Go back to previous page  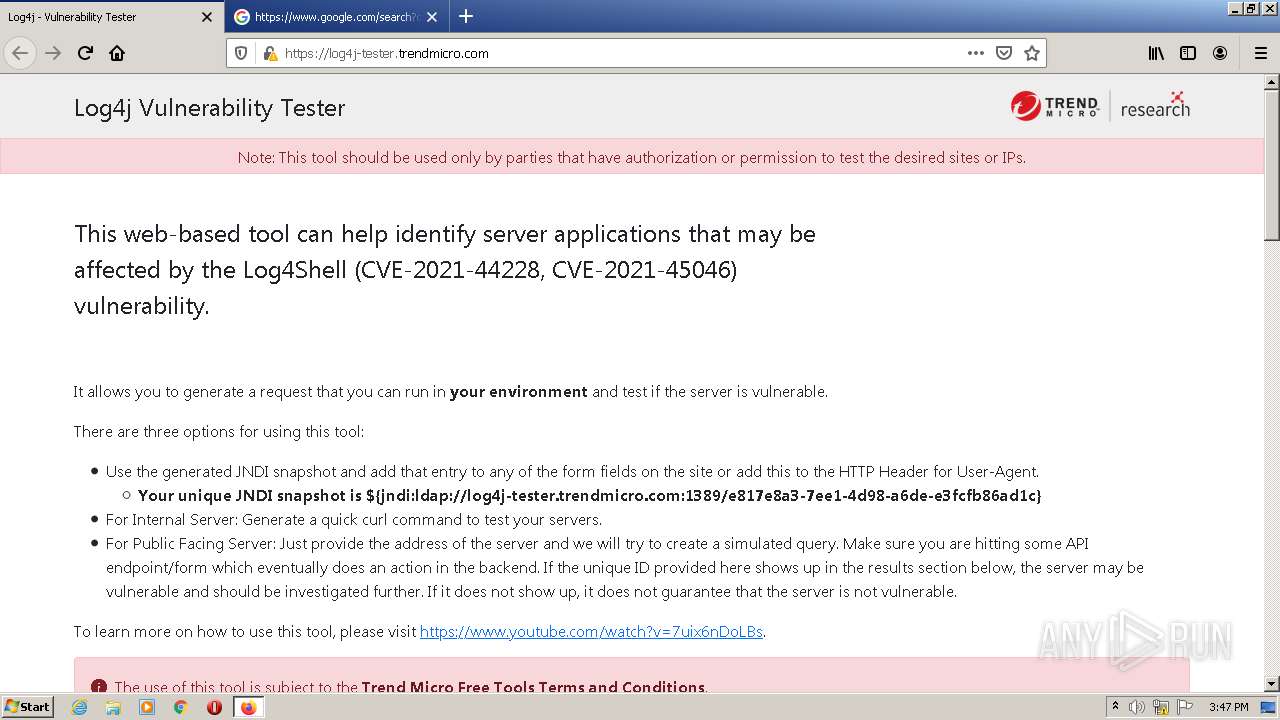pos(20,53)
